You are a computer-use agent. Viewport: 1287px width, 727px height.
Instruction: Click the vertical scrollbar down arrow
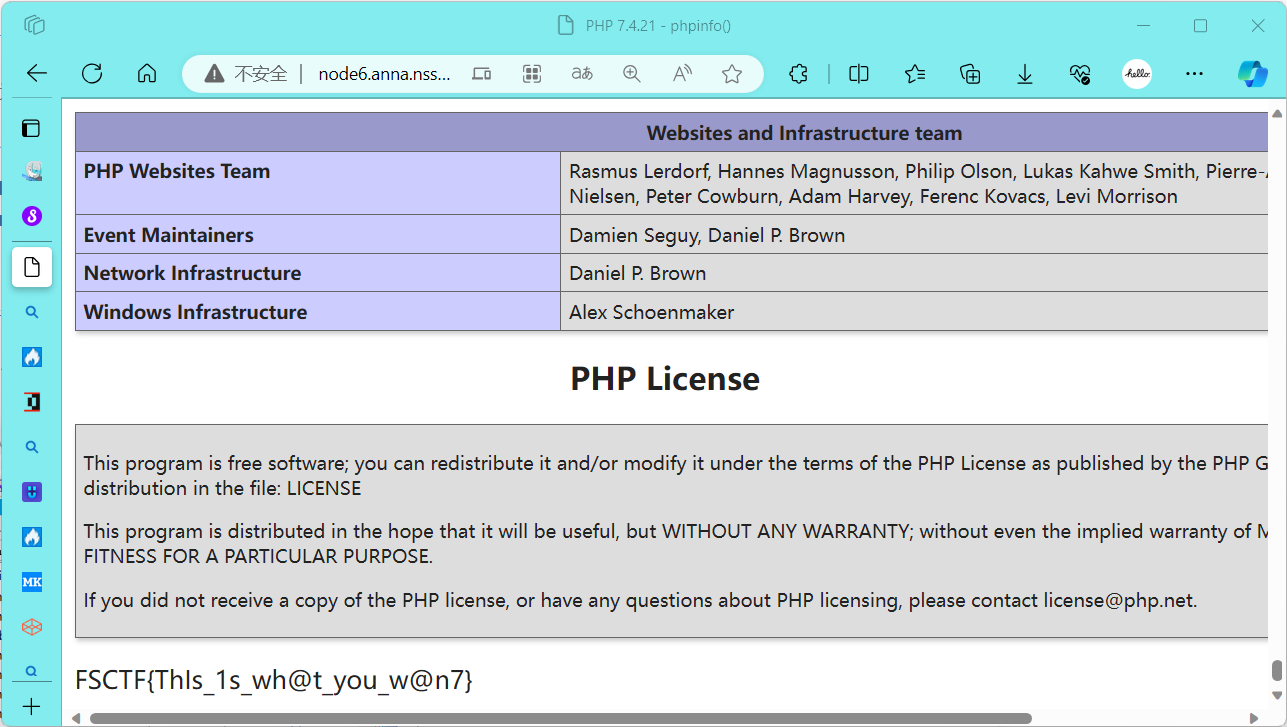click(1277, 696)
